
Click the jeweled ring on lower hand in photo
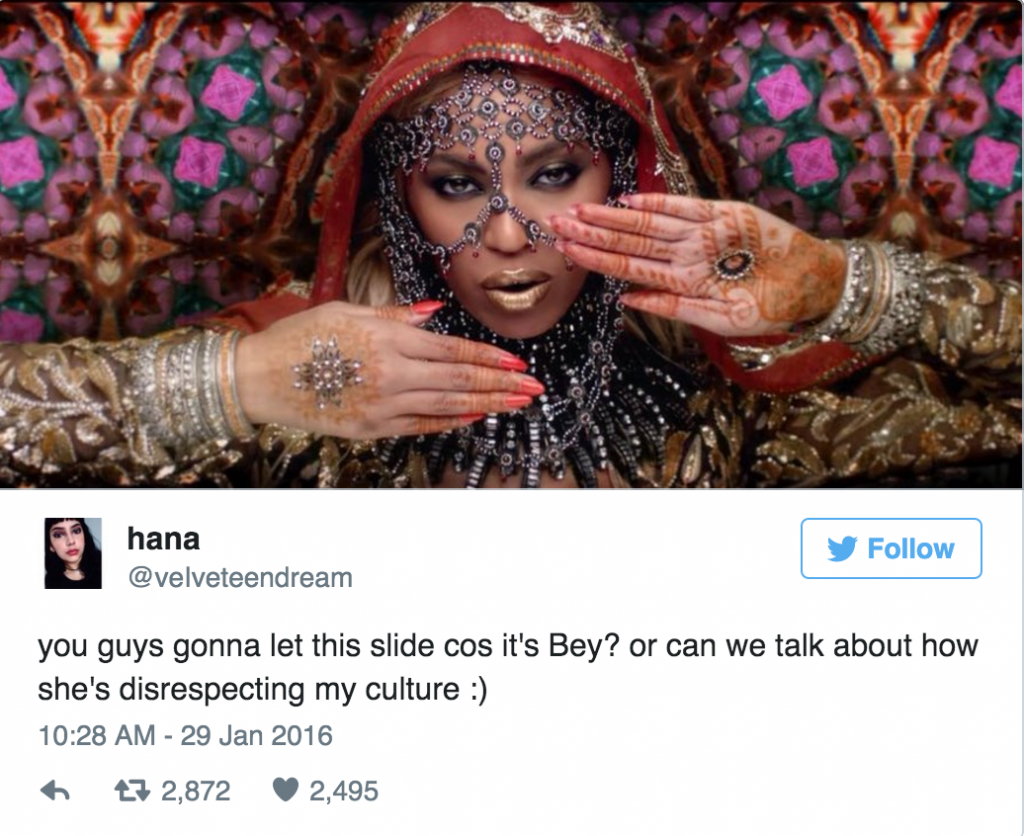327,372
